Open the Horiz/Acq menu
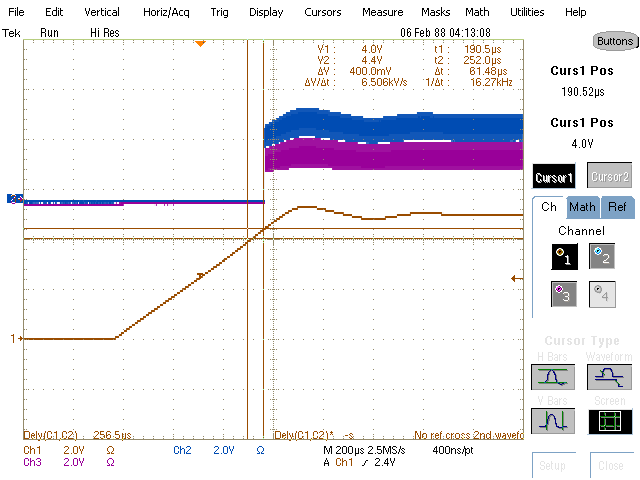 click(166, 13)
